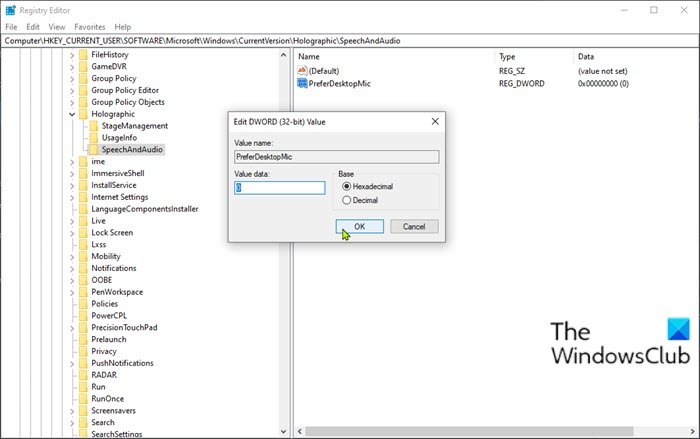Image resolution: width=700 pixels, height=439 pixels.
Task: Click the Registry Editor title bar icon
Action: tap(11, 10)
